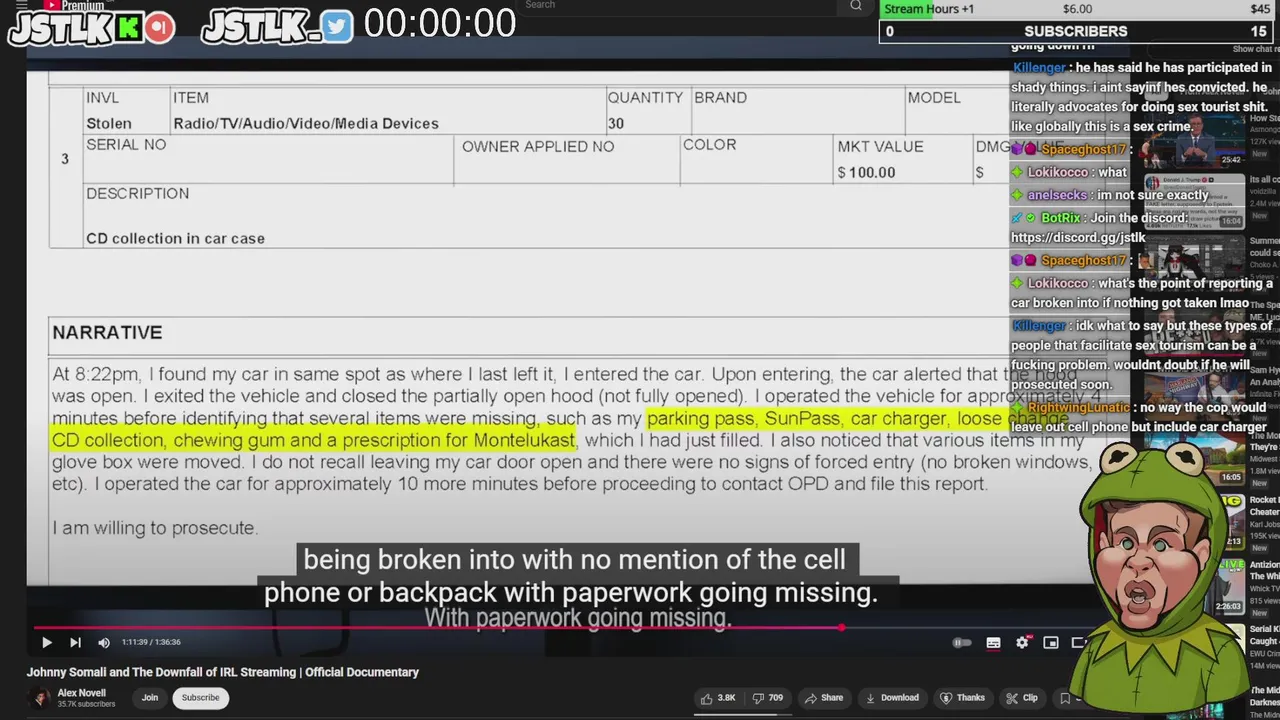Create a Clip with scissors button
Screen dimensions: 1280x720
coord(1022,698)
